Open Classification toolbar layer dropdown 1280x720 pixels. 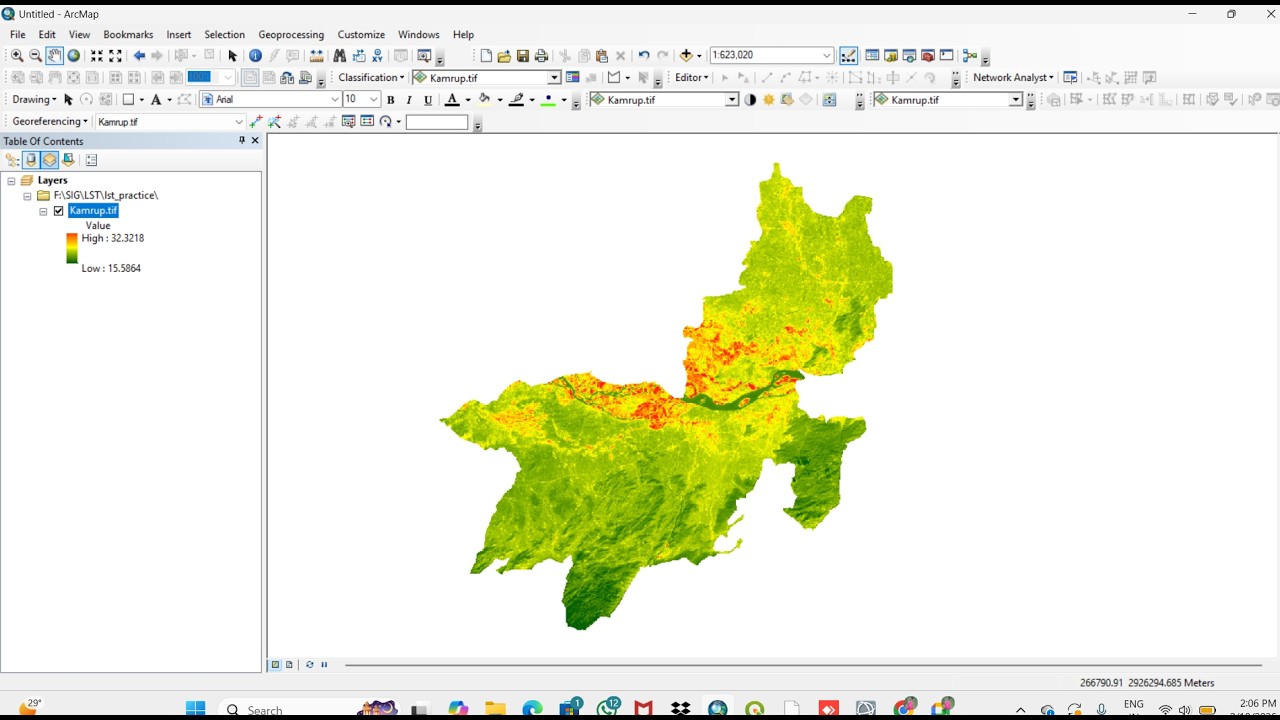pos(553,78)
